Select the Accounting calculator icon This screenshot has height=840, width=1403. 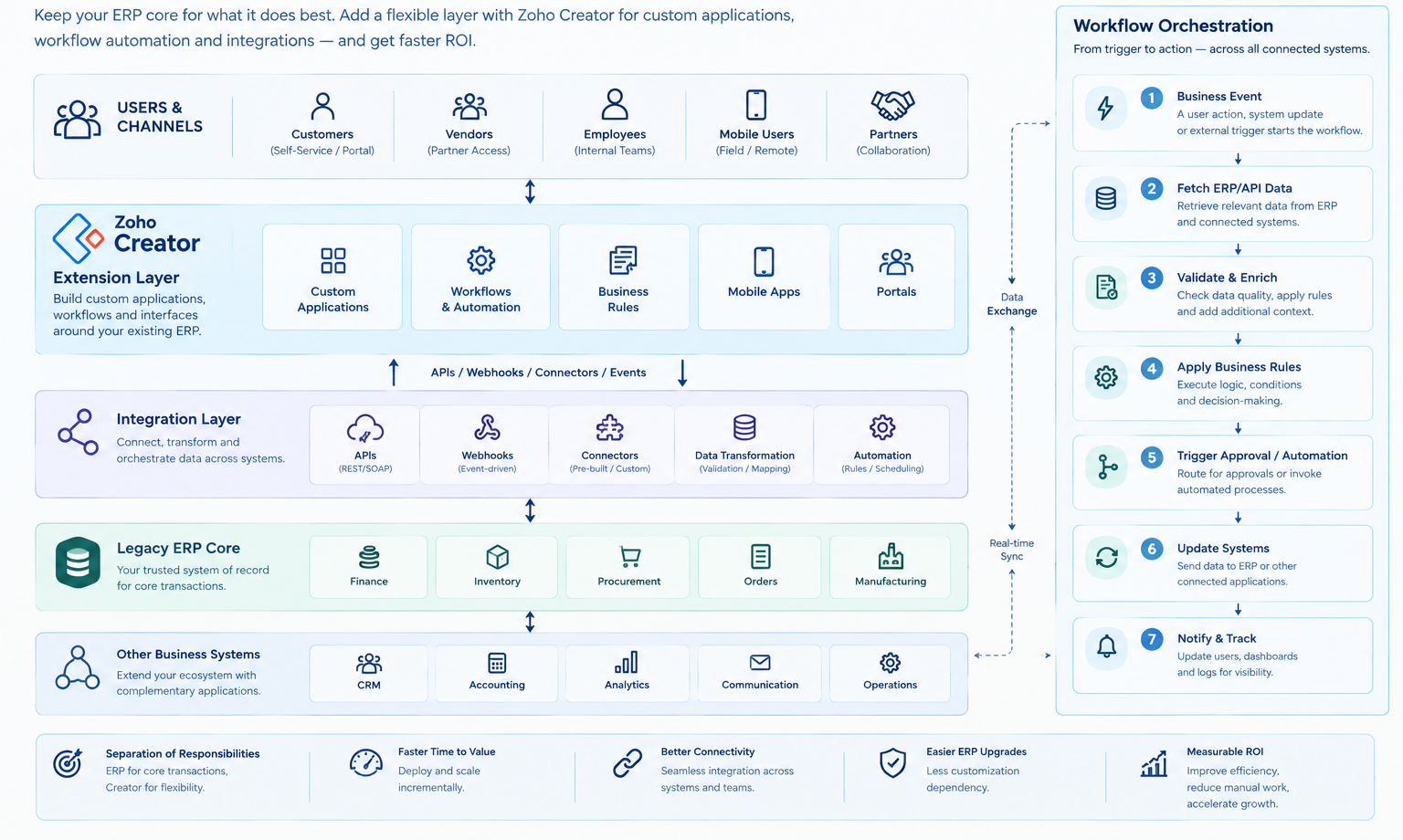[497, 663]
